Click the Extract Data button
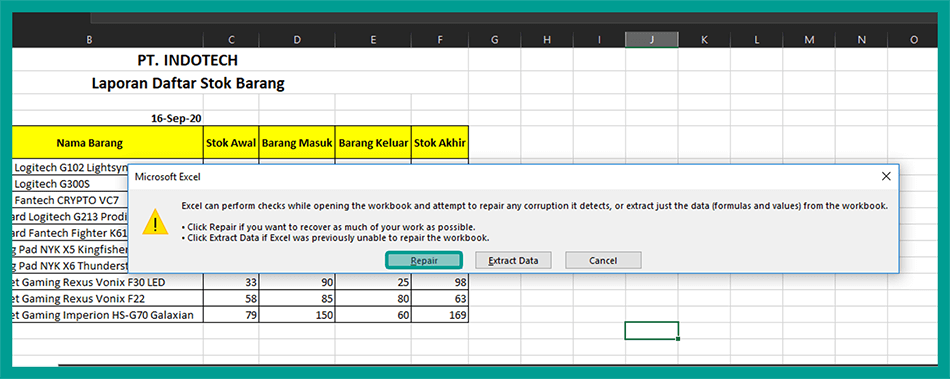Viewport: 950px width, 379px height. pos(513,260)
